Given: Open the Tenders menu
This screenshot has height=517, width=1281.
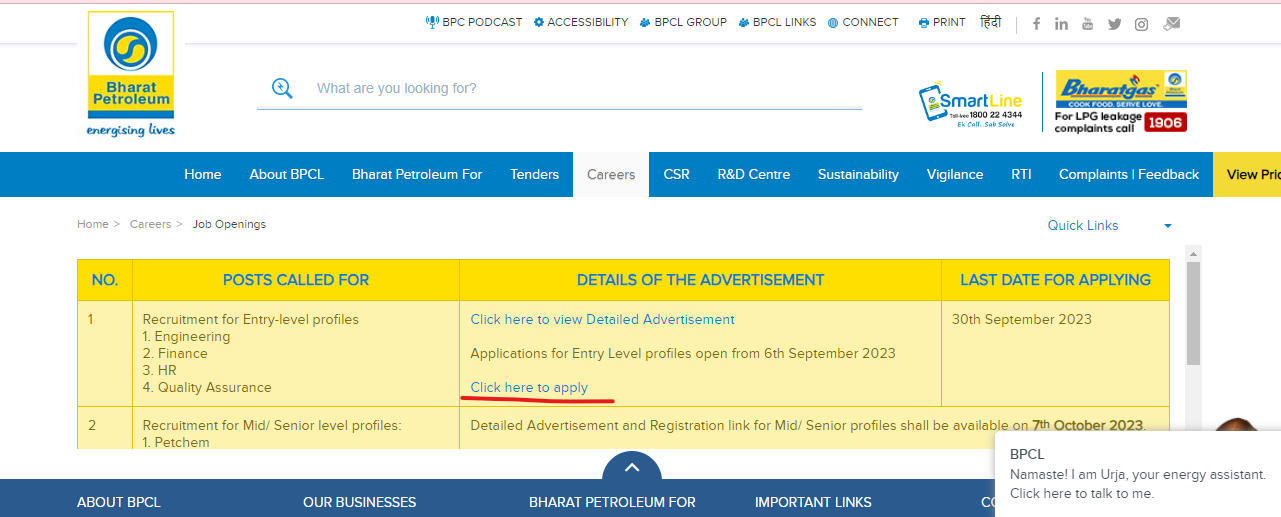Looking at the screenshot, I should tap(535, 174).
